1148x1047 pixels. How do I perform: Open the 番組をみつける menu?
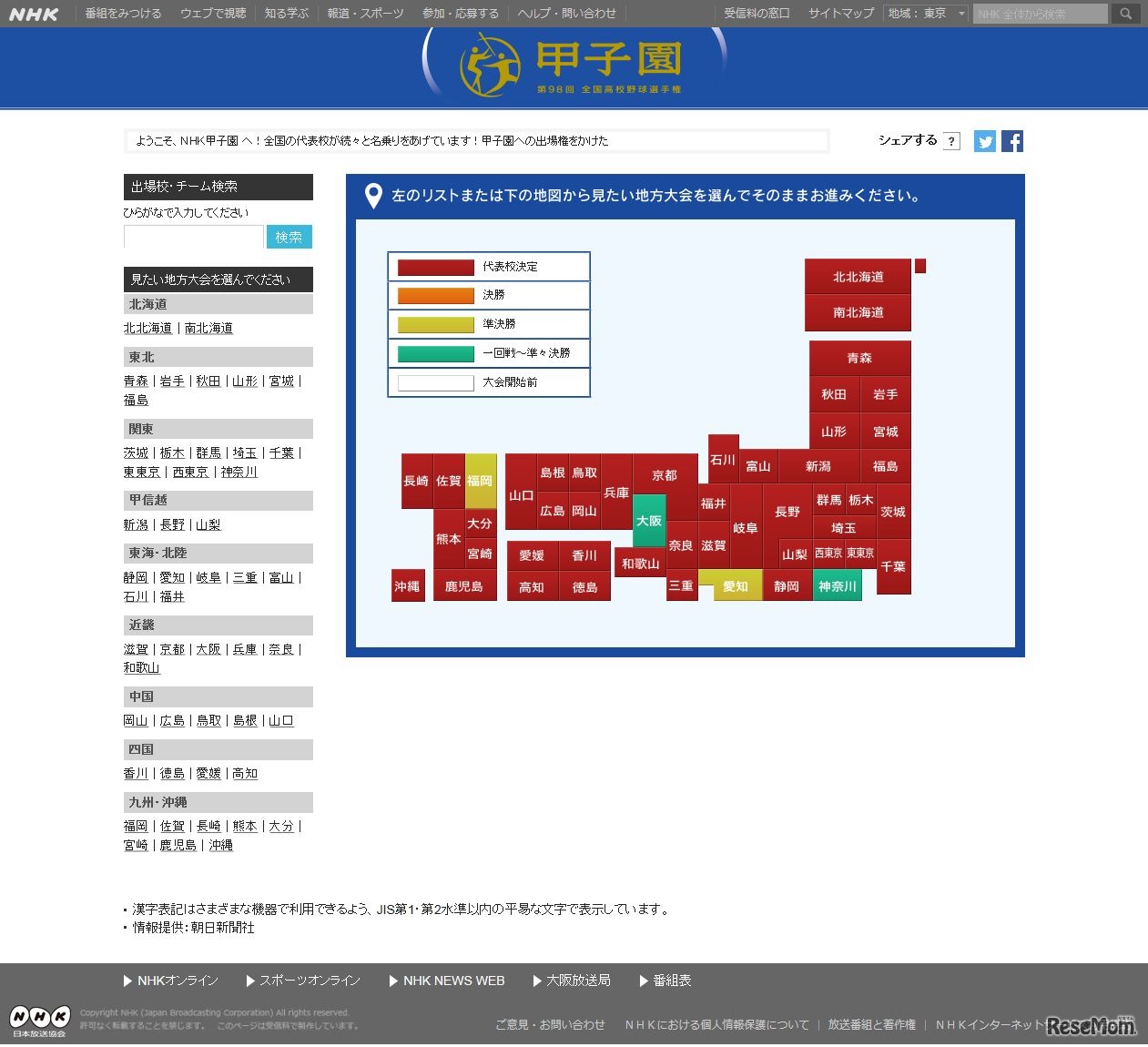pos(123,14)
